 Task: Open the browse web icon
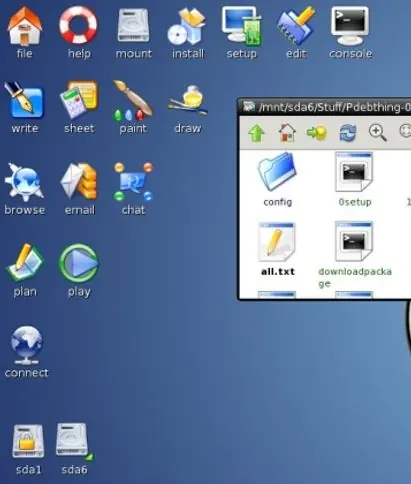click(x=24, y=182)
